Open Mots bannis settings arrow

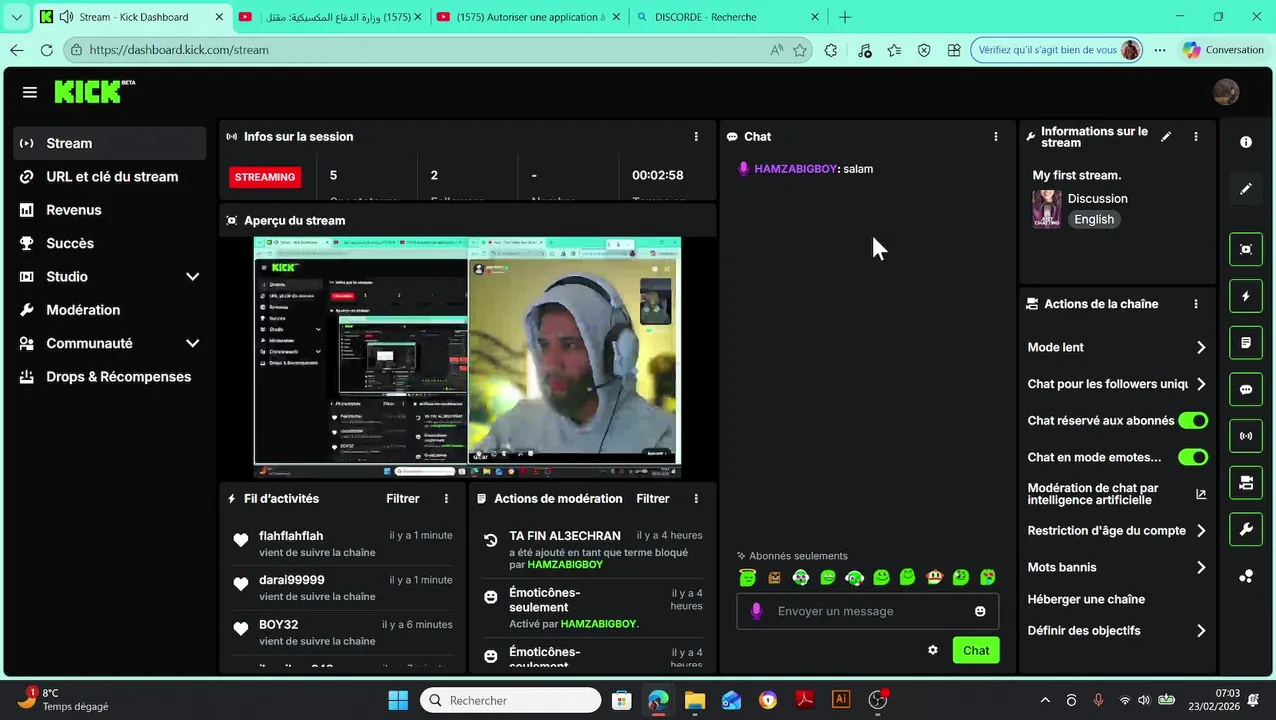[x=1201, y=567]
